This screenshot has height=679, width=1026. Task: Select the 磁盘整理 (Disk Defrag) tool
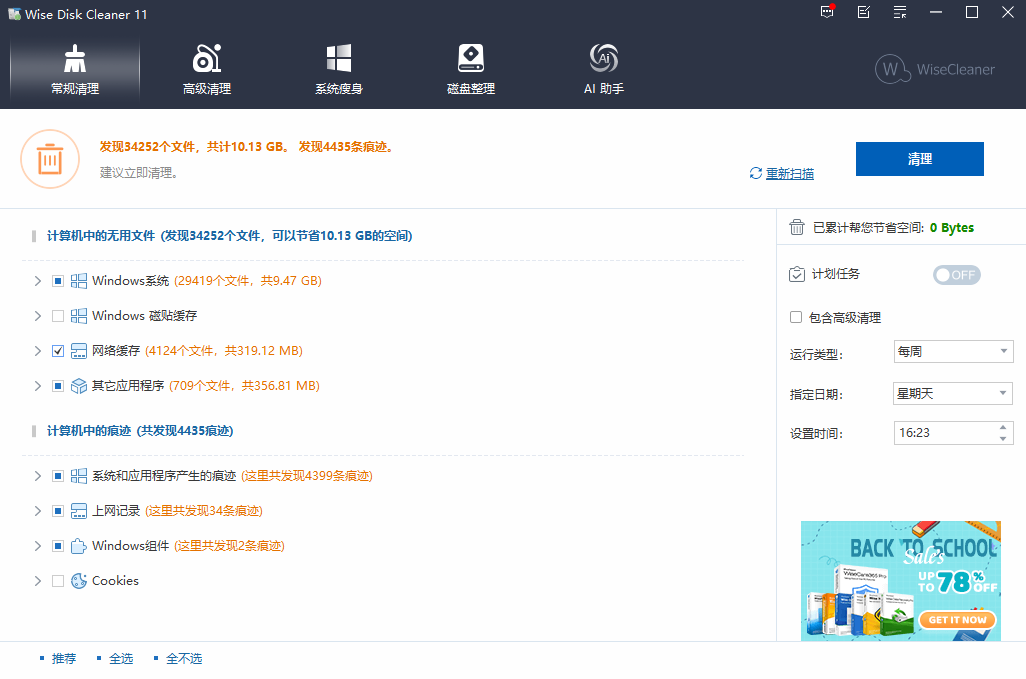coord(470,68)
